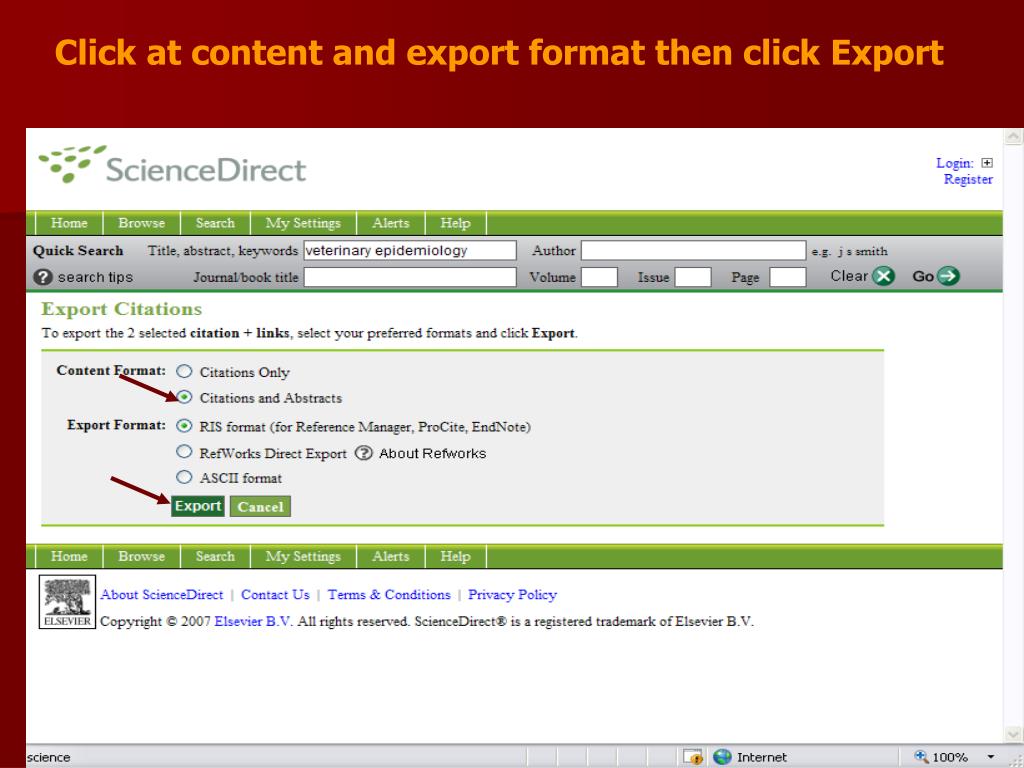Click the Clear X icon

coord(883,276)
